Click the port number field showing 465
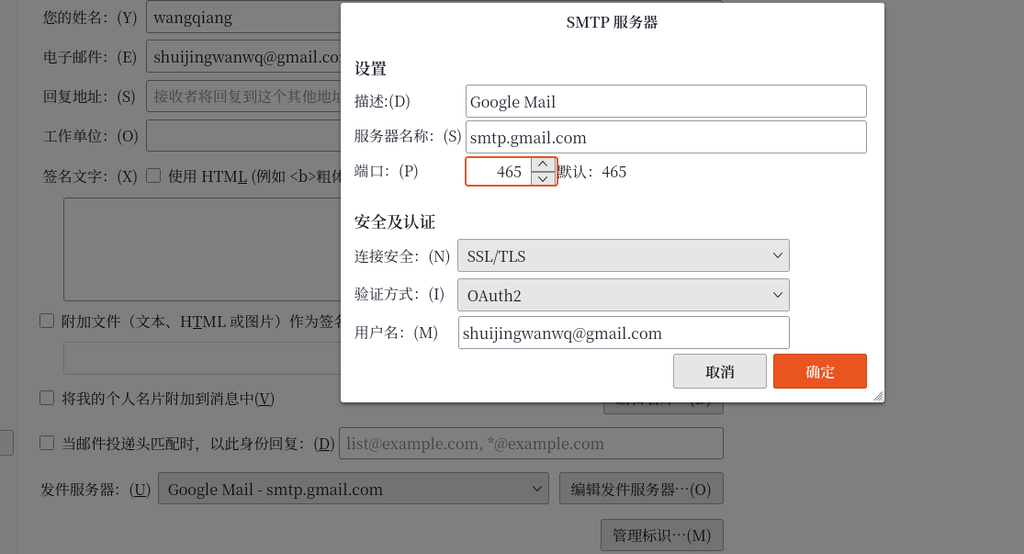Screen dimensions: 1024x554 499,172
